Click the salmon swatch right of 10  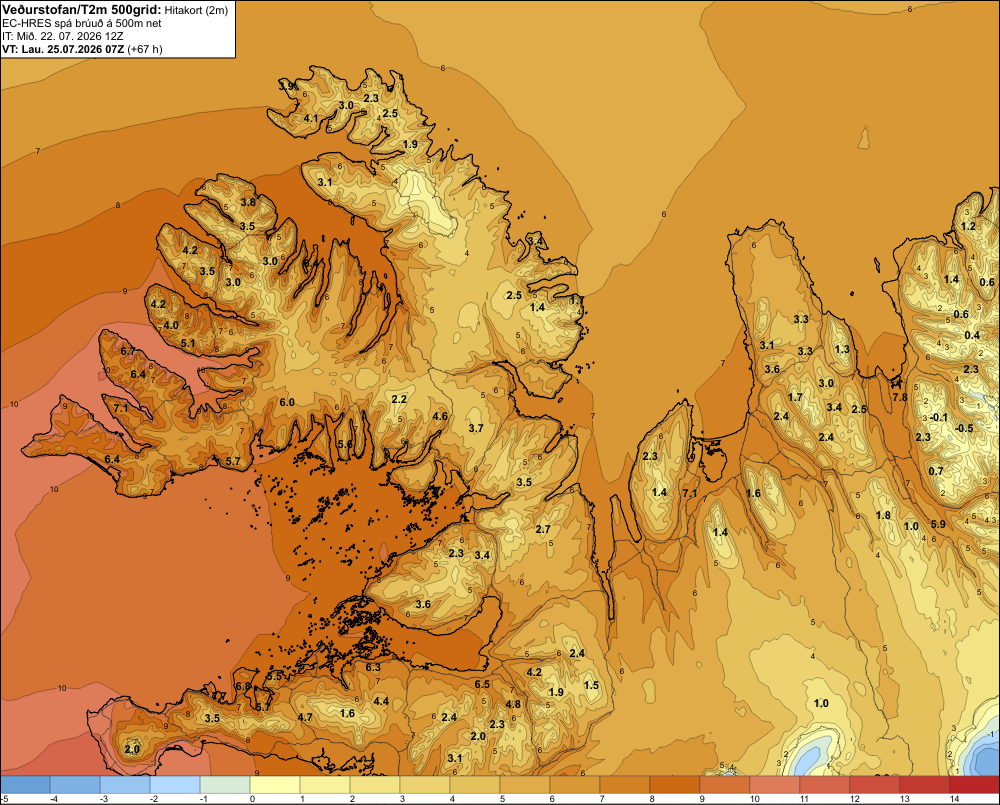point(775,784)
